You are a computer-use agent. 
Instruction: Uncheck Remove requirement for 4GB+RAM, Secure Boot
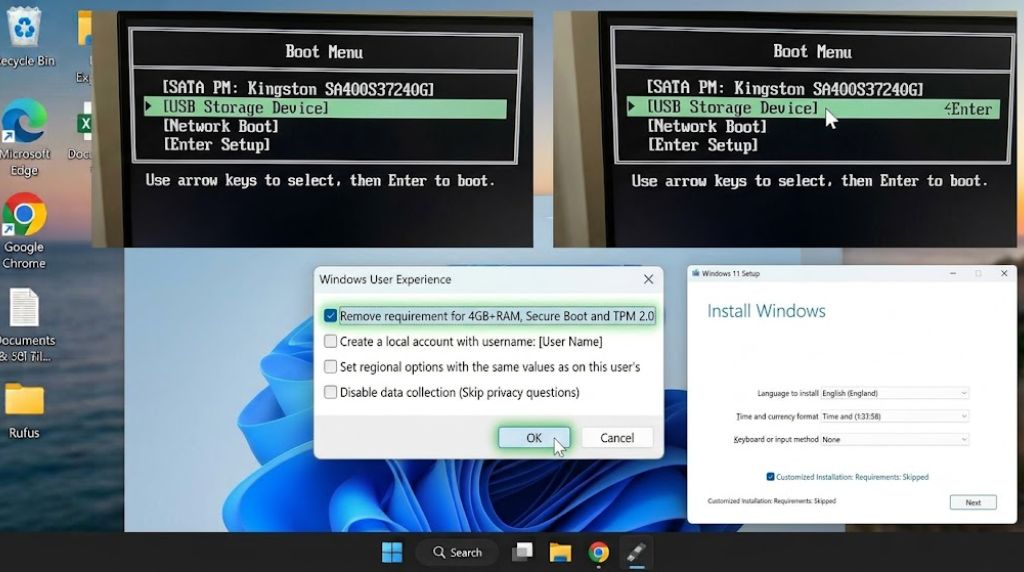coord(330,316)
